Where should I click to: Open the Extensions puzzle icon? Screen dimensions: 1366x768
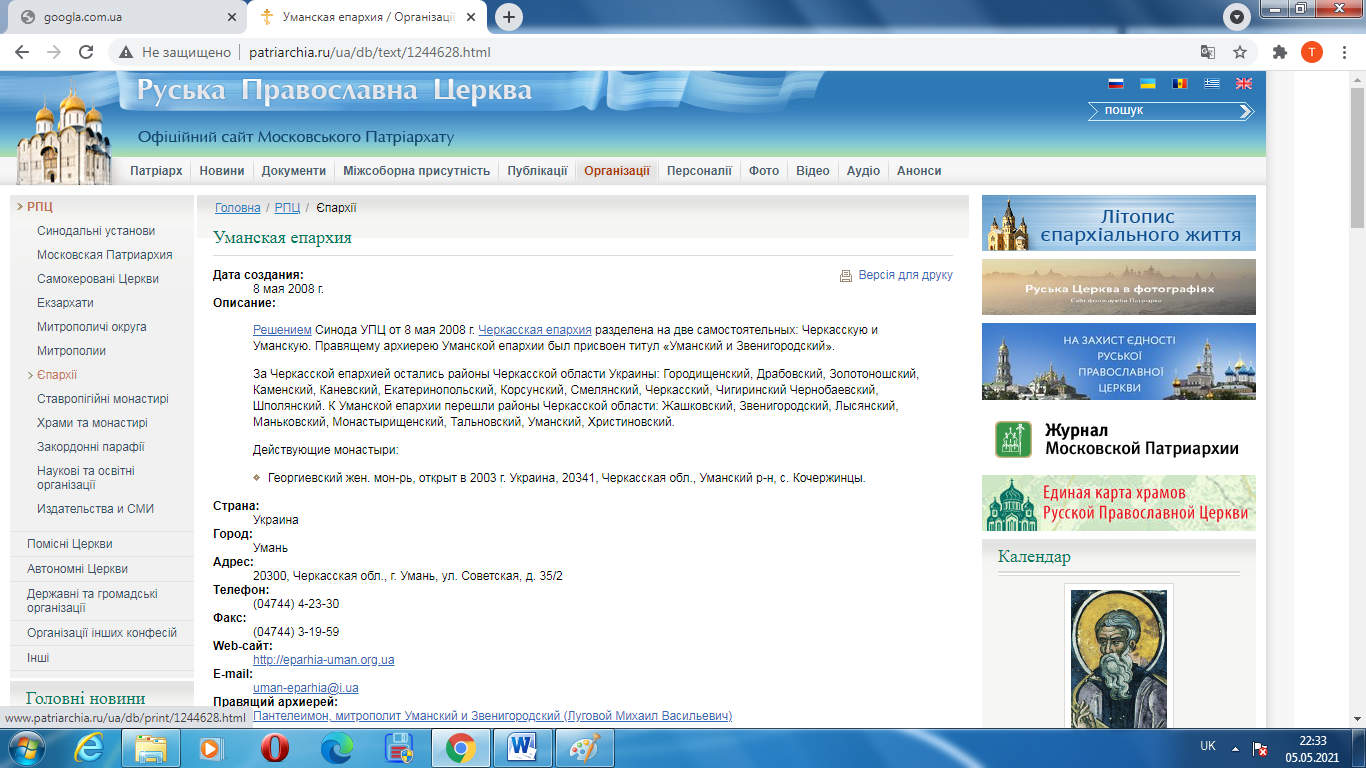[1279, 52]
